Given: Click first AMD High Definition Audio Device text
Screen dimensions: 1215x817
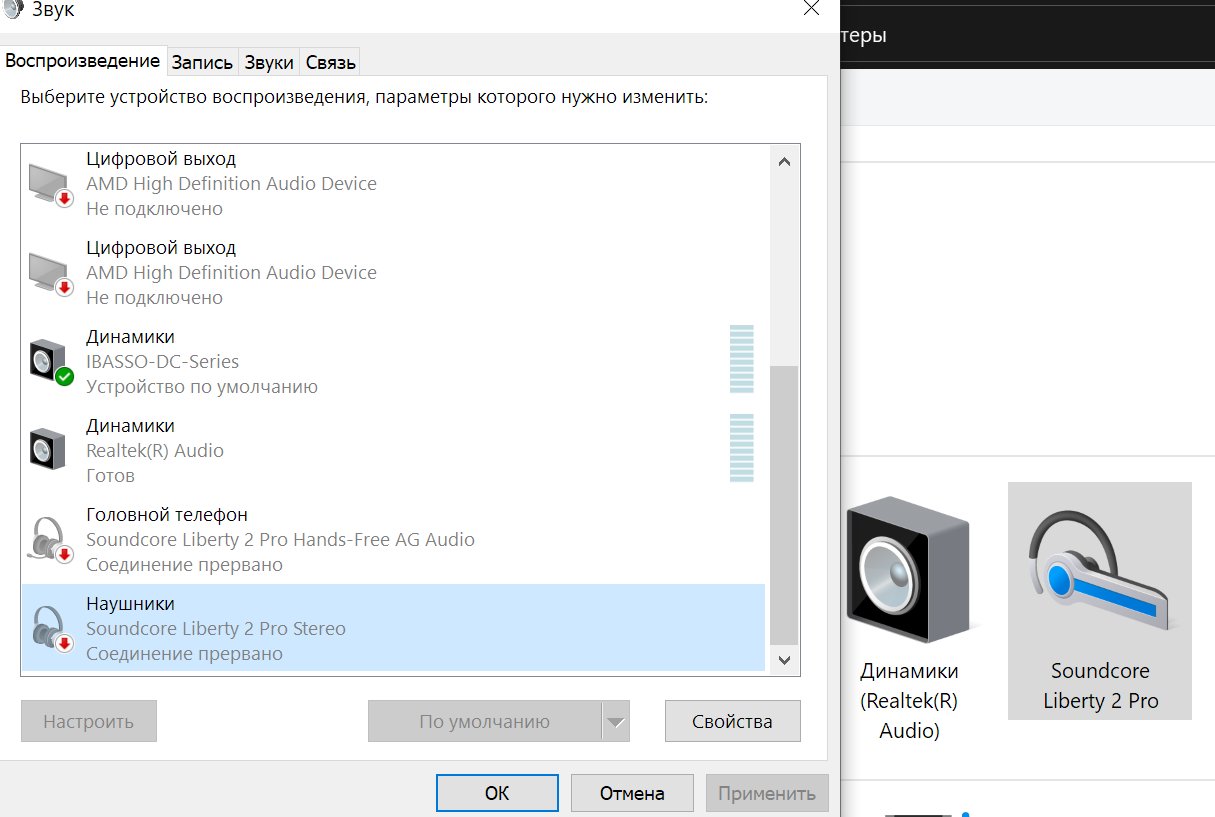Looking at the screenshot, I should (231, 184).
